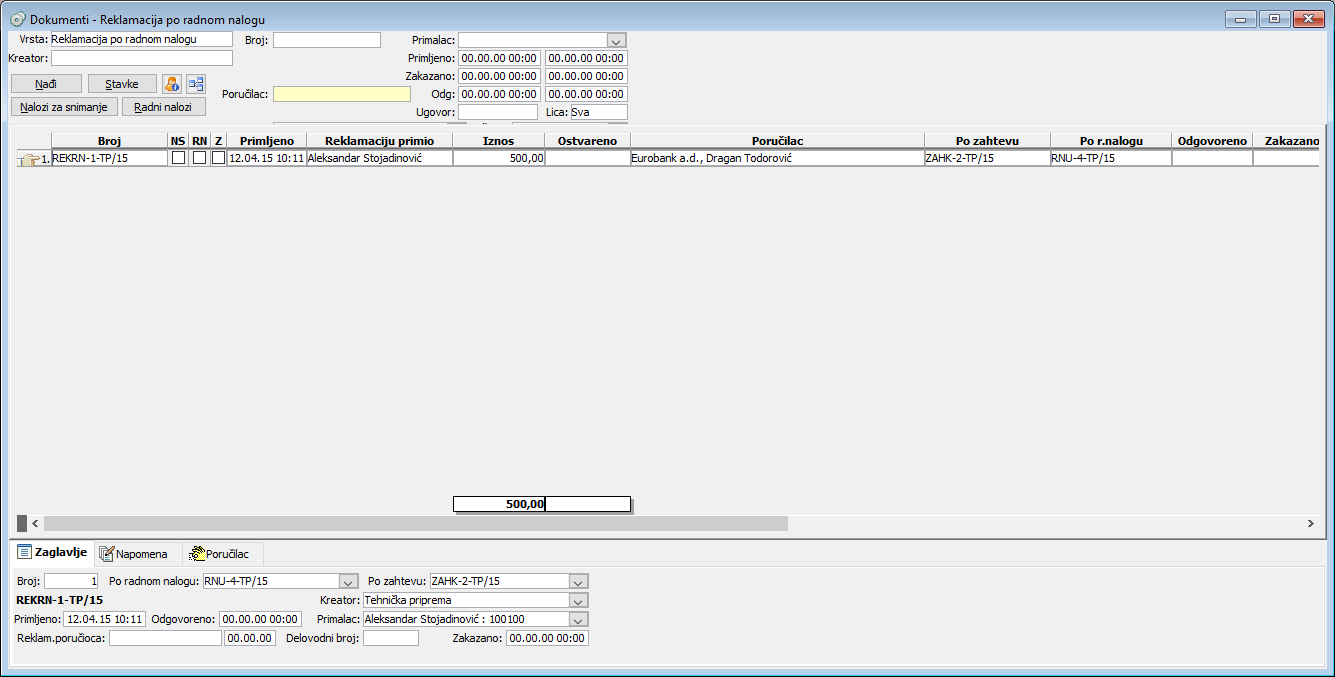The image size is (1335, 677).
Task: Expand the Primalac dropdown at top
Action: pos(617,41)
